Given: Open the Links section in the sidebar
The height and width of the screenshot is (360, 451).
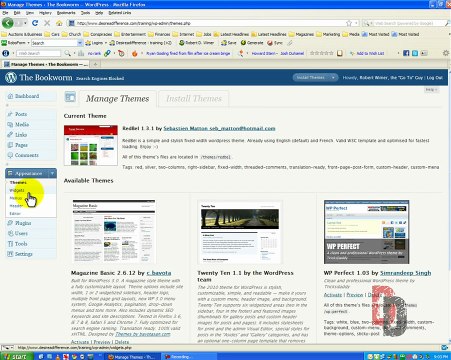Looking at the screenshot, I should [x=31, y=135].
